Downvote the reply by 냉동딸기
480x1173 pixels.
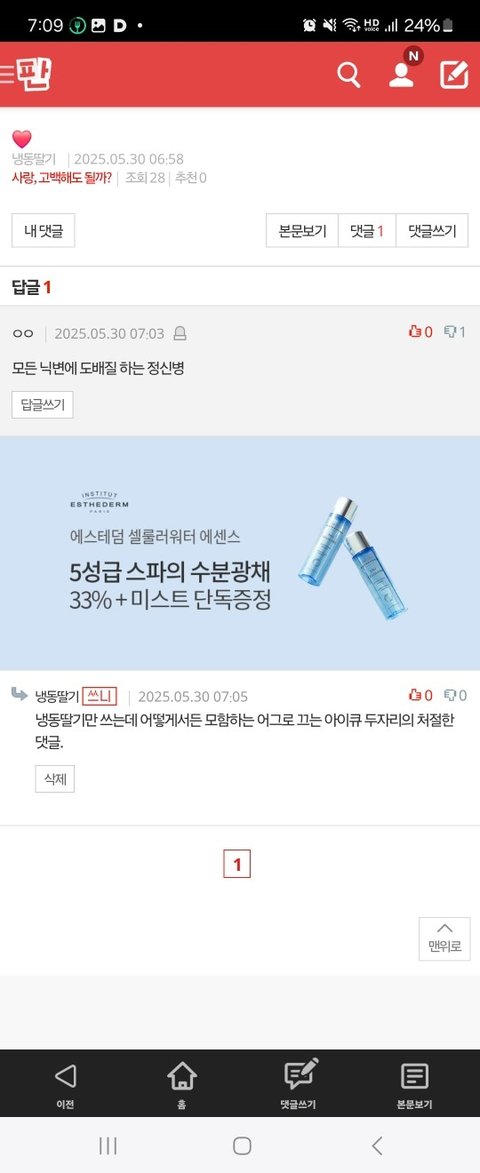point(455,696)
